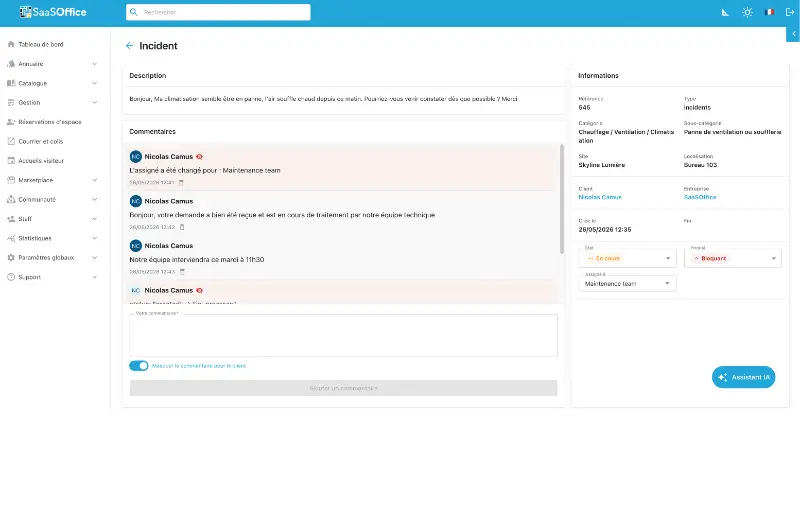Open the État dropdown showing En cours
The height and width of the screenshot is (505, 800).
pos(627,258)
